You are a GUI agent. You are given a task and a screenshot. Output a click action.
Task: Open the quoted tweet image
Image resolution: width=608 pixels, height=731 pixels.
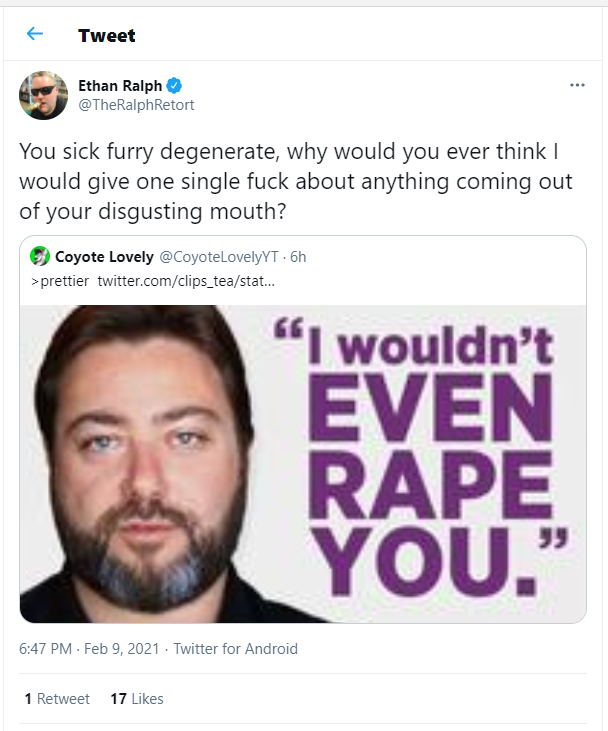pos(303,464)
